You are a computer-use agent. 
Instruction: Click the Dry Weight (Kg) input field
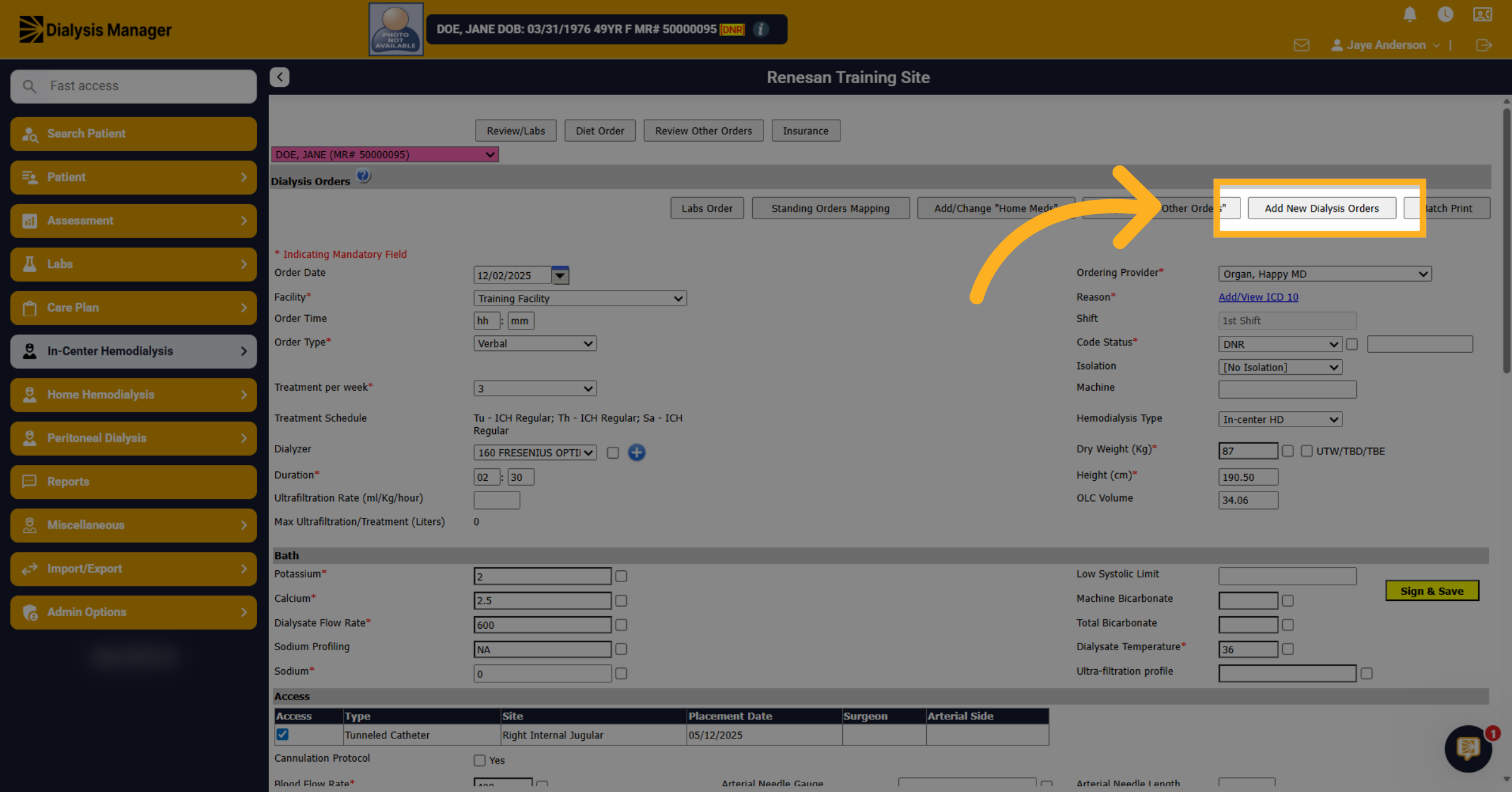pos(1248,451)
